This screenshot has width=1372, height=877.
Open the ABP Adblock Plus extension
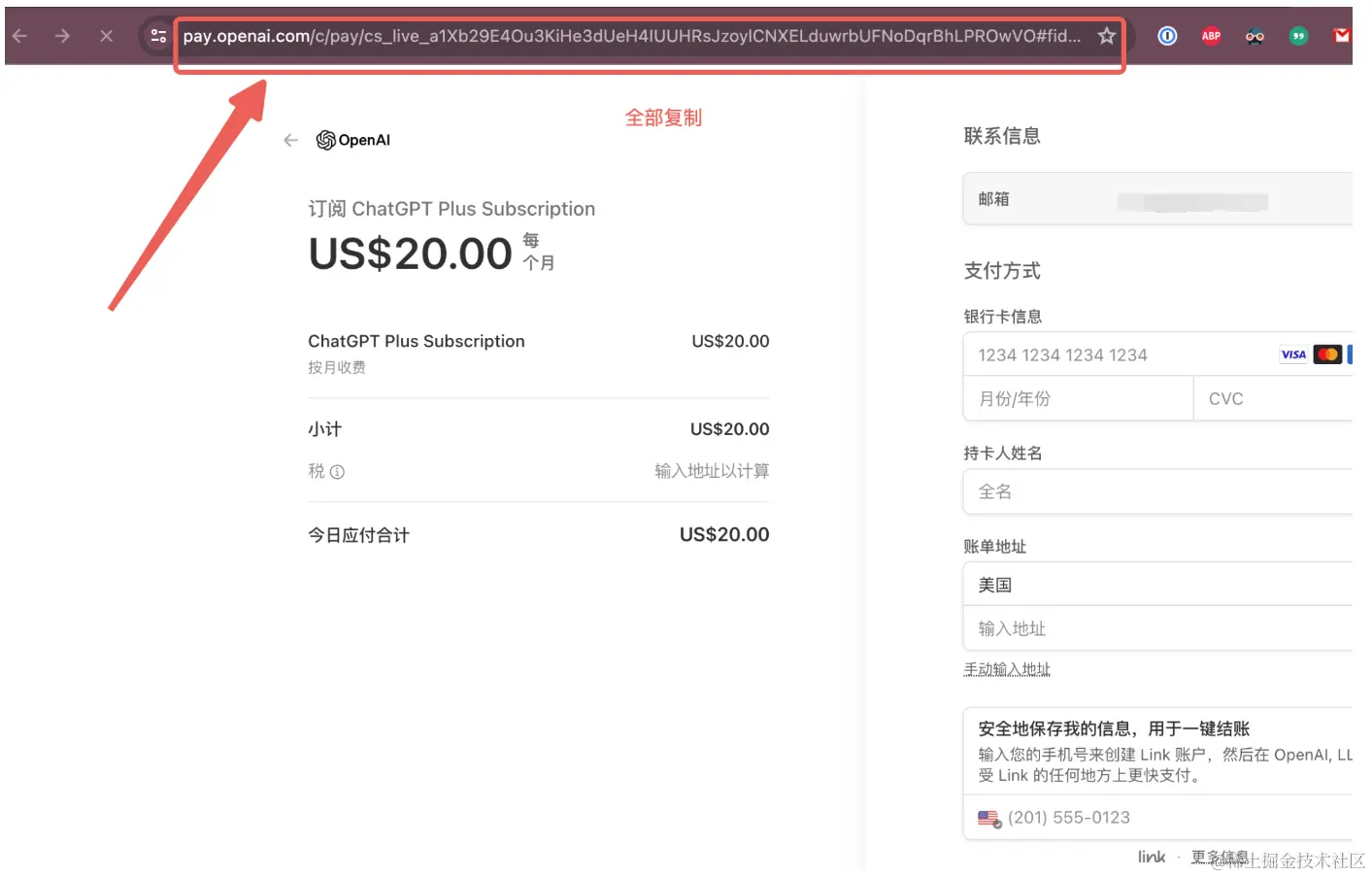(1211, 36)
